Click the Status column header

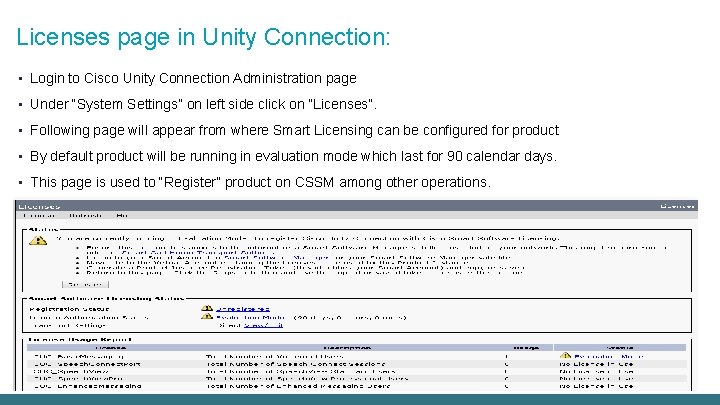620,348
